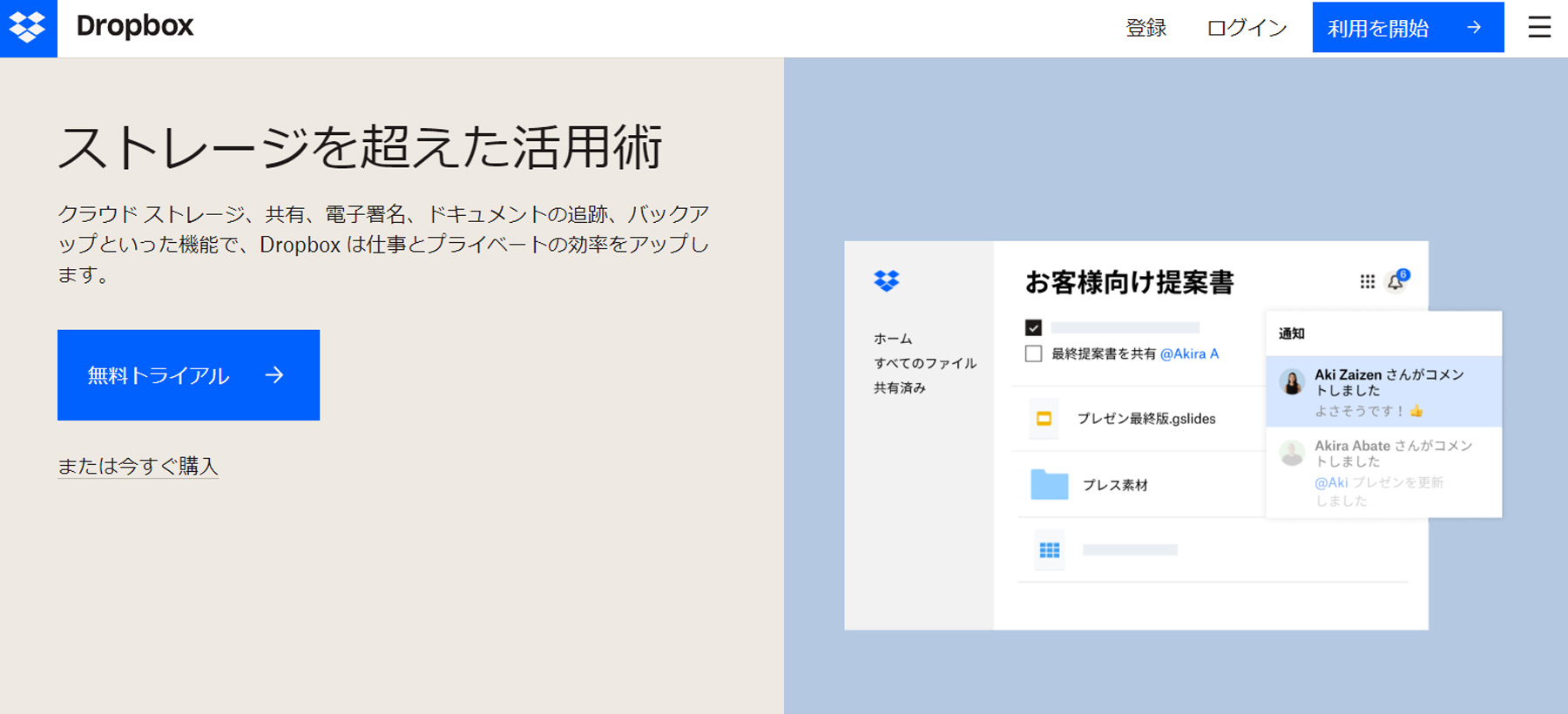Select ホーム in mockup sidebar

893,339
